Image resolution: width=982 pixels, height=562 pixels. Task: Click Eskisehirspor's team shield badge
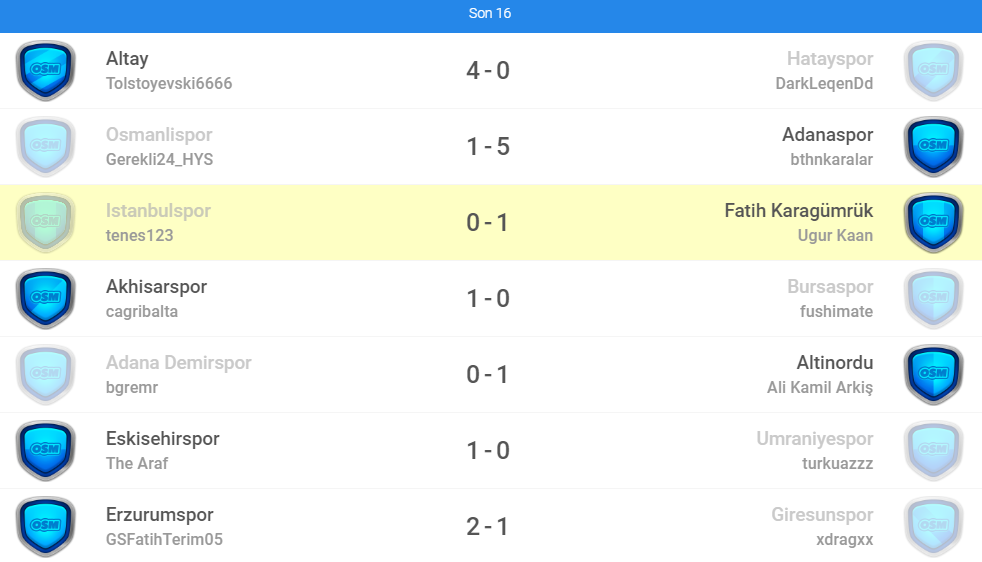(46, 450)
